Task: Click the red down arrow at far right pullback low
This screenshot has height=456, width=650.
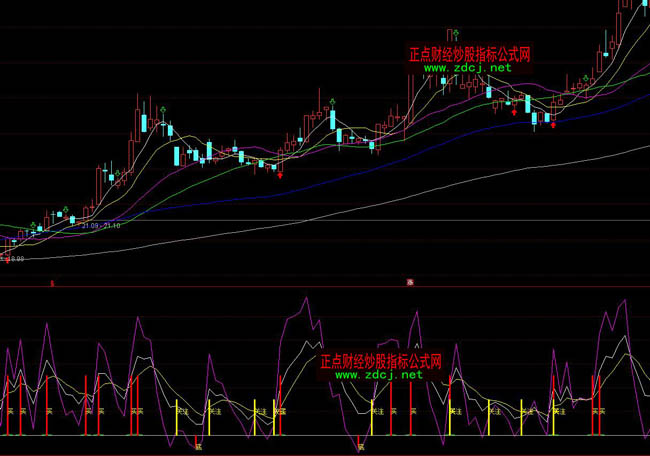Action: (553, 125)
